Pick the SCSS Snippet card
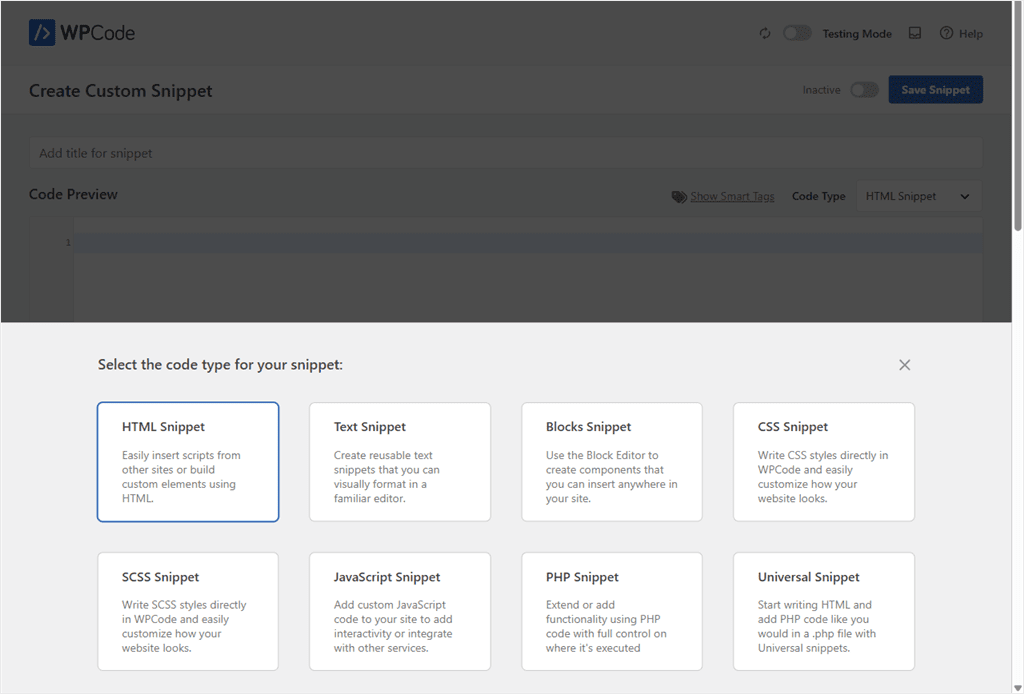The width and height of the screenshot is (1024, 694). pos(188,612)
